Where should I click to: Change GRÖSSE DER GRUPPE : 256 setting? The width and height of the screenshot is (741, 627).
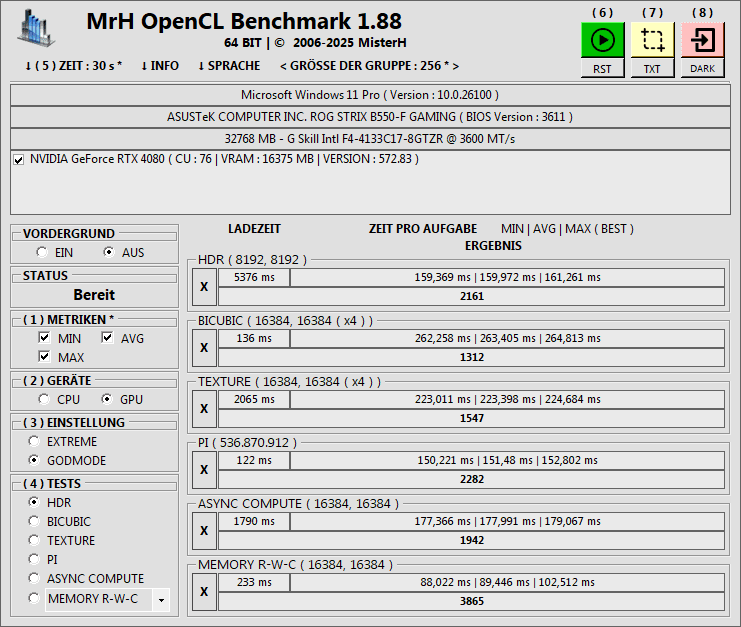coord(370,66)
